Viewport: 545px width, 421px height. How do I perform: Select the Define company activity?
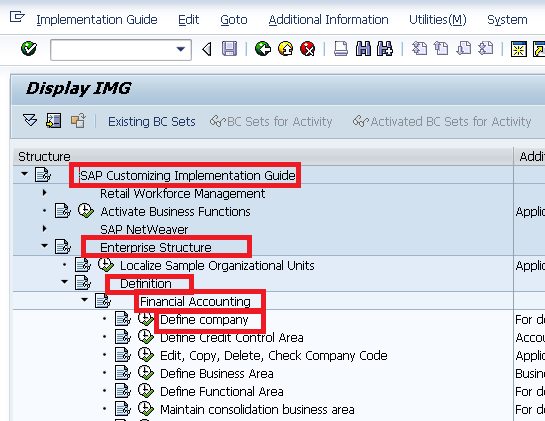click(204, 319)
